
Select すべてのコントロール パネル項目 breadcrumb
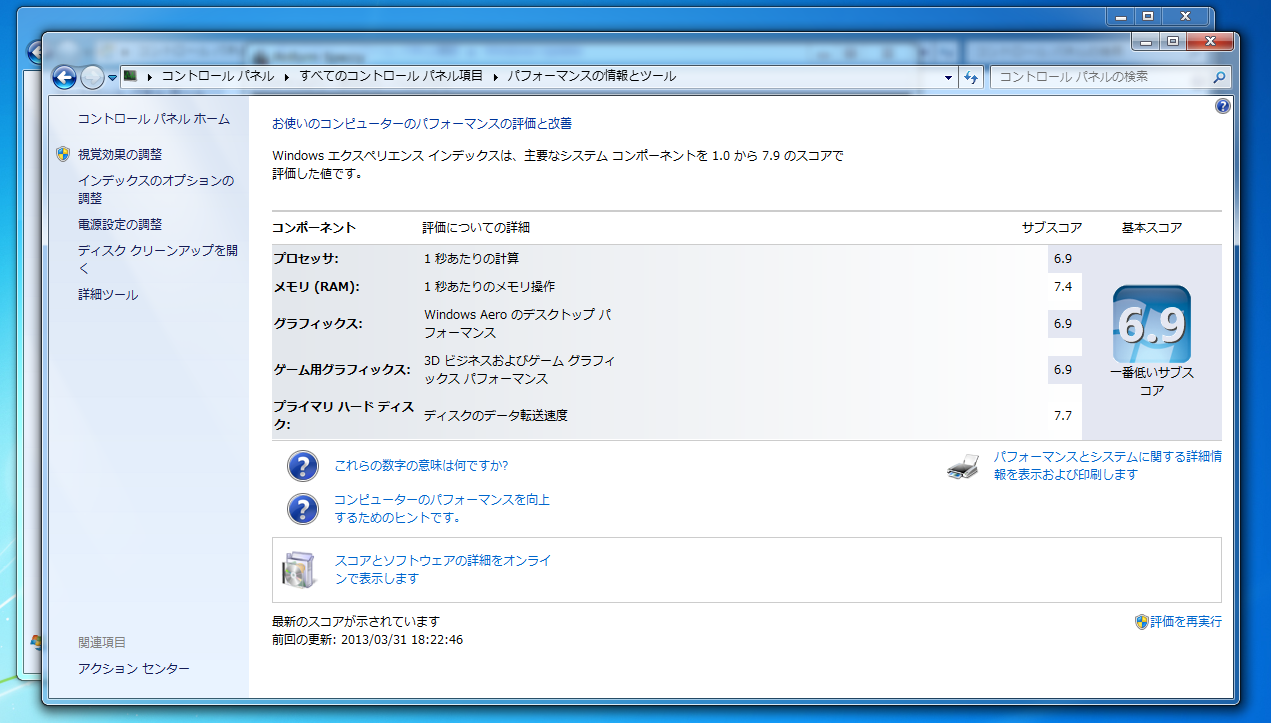pos(391,76)
